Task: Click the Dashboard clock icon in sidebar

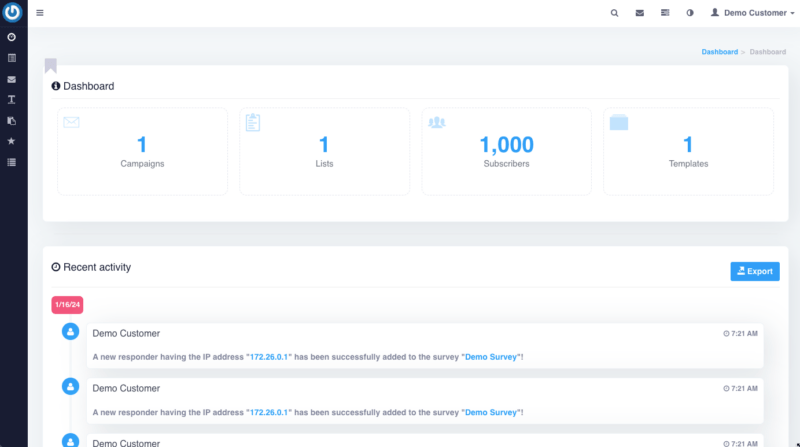Action: [12, 37]
